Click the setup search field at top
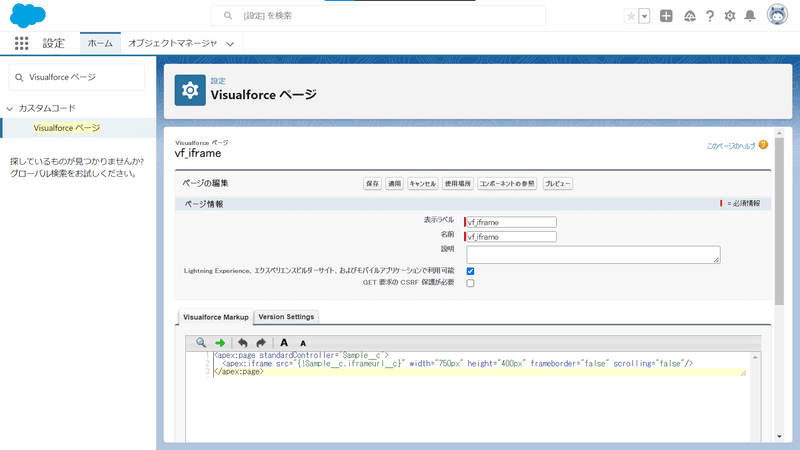 (x=378, y=16)
